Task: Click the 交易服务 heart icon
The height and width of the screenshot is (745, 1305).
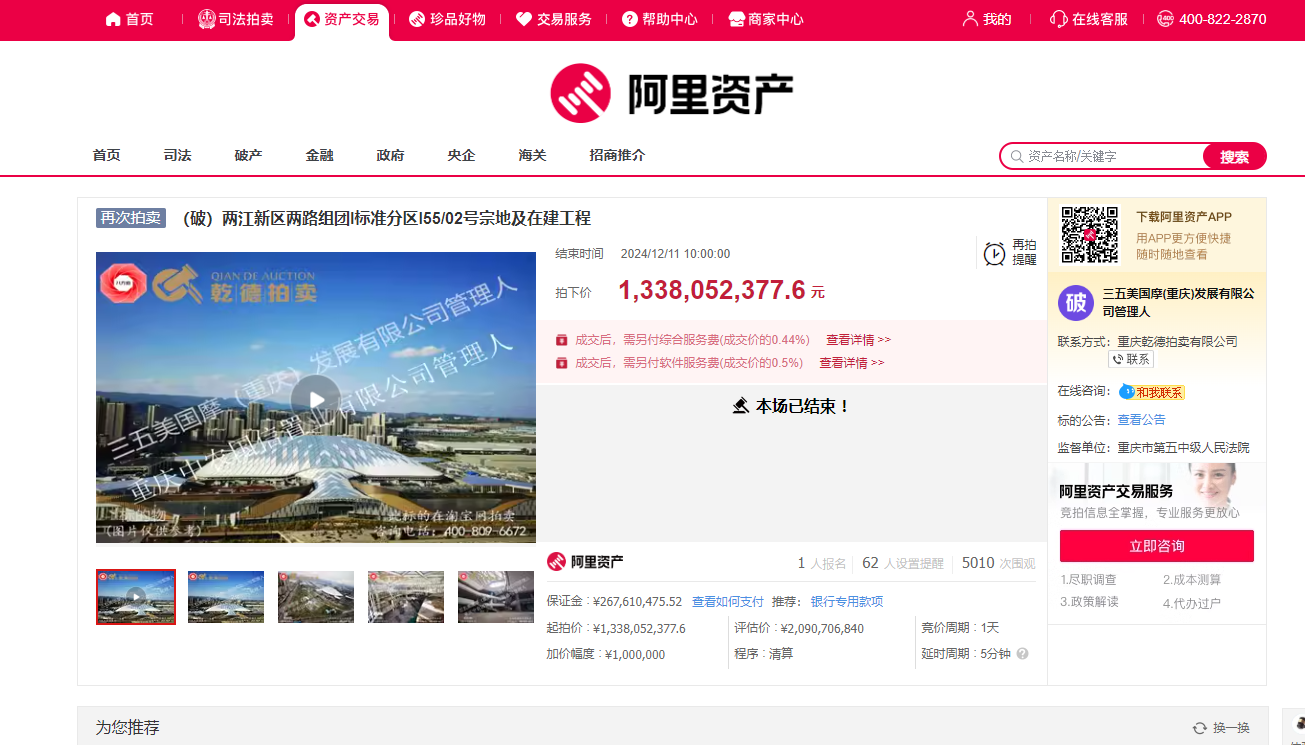Action: click(524, 19)
